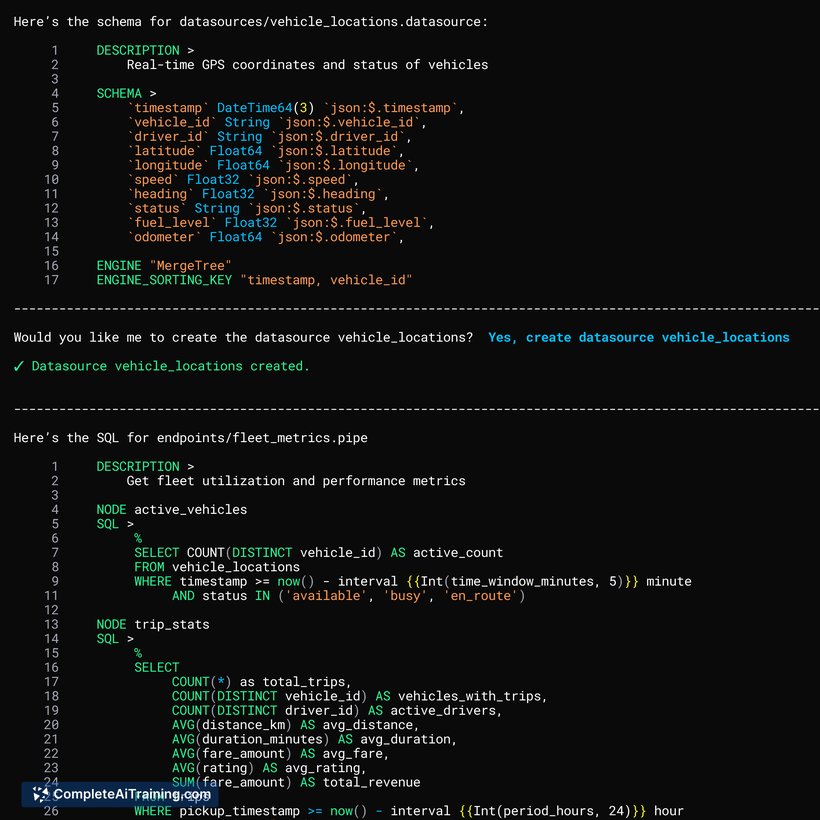Choose "Yes, create datasource vehicle_locations" option
The image size is (820, 820).
tap(639, 337)
